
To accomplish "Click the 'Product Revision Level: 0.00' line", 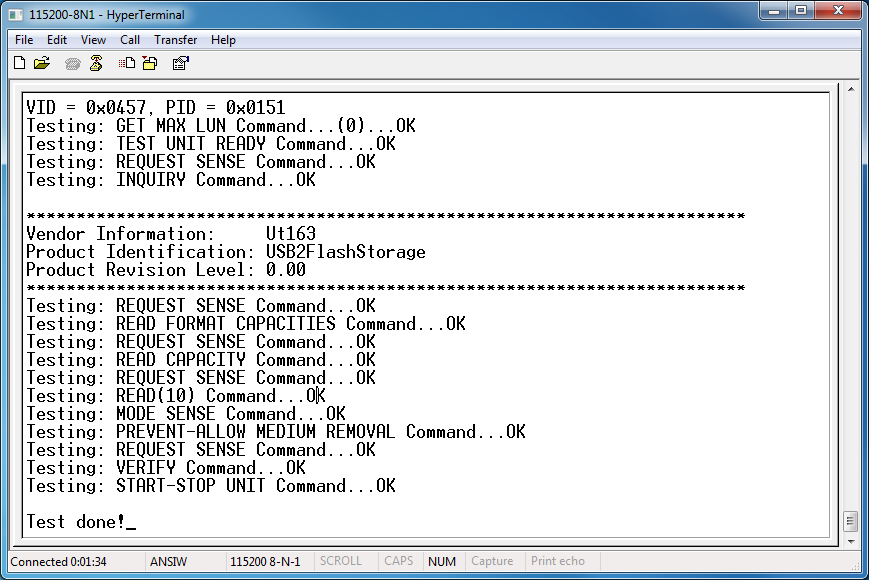I will pyautogui.click(x=166, y=270).
